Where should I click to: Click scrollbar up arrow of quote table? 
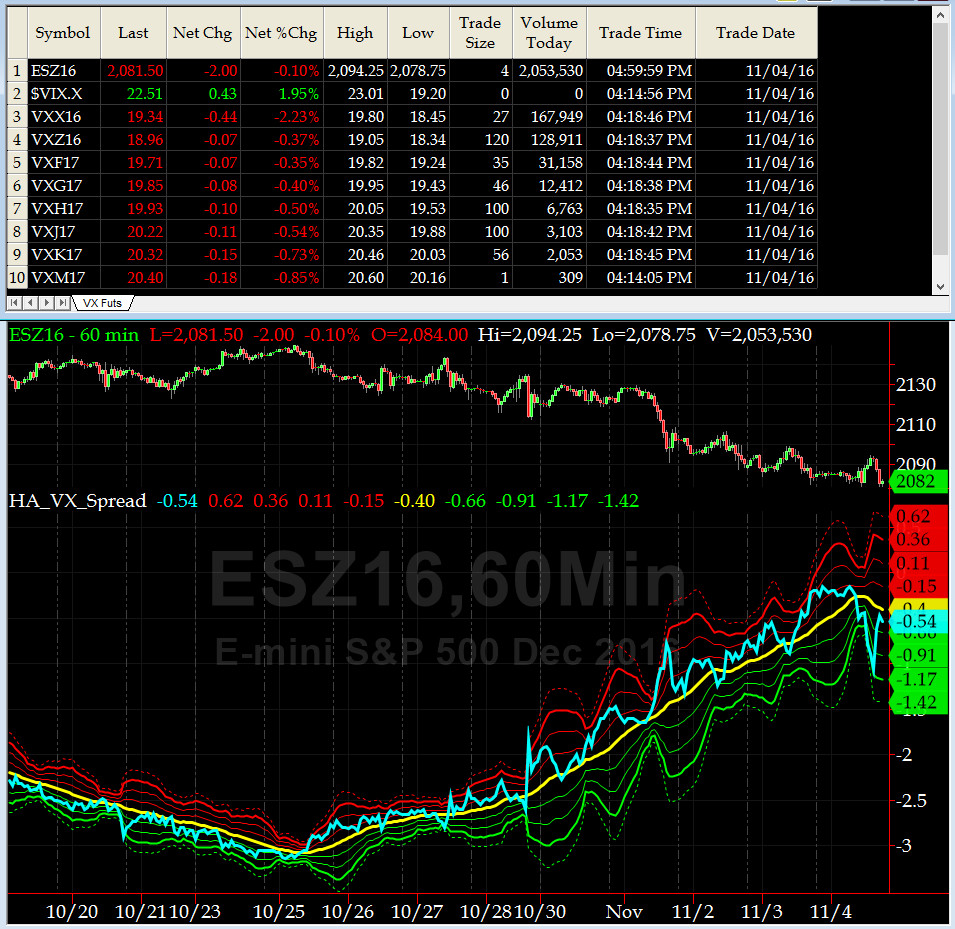(x=940, y=15)
